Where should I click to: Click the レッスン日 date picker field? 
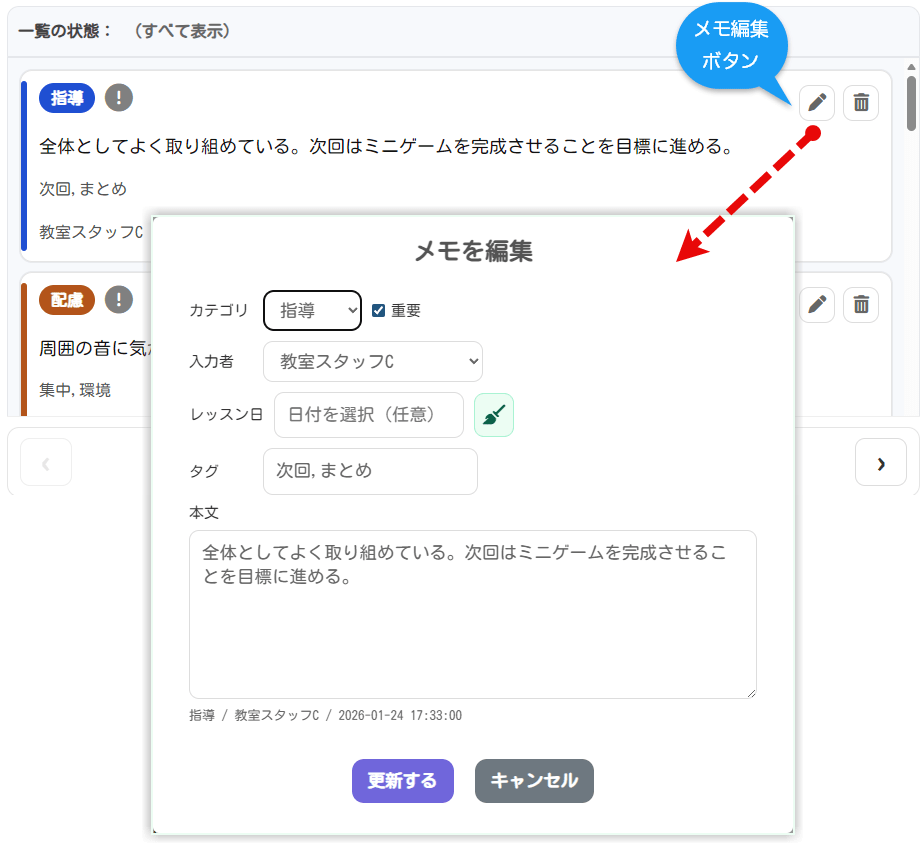pos(368,414)
